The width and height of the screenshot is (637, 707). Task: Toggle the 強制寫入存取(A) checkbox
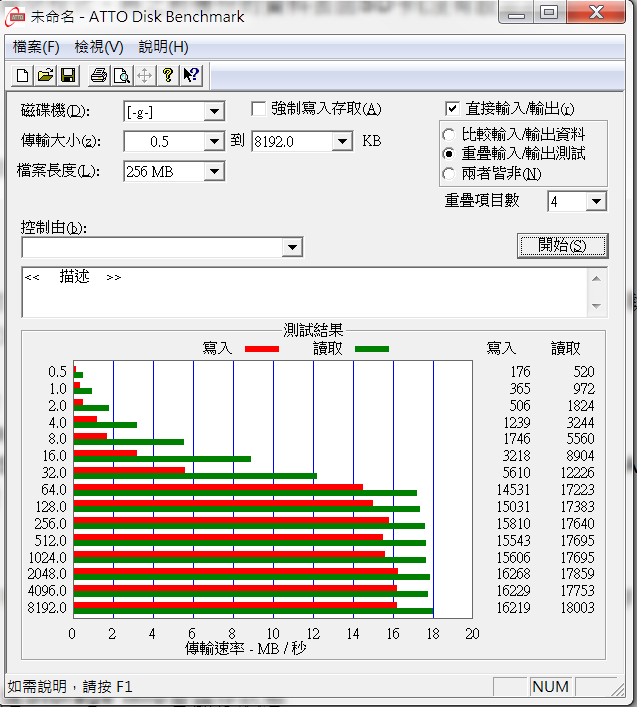click(x=258, y=109)
